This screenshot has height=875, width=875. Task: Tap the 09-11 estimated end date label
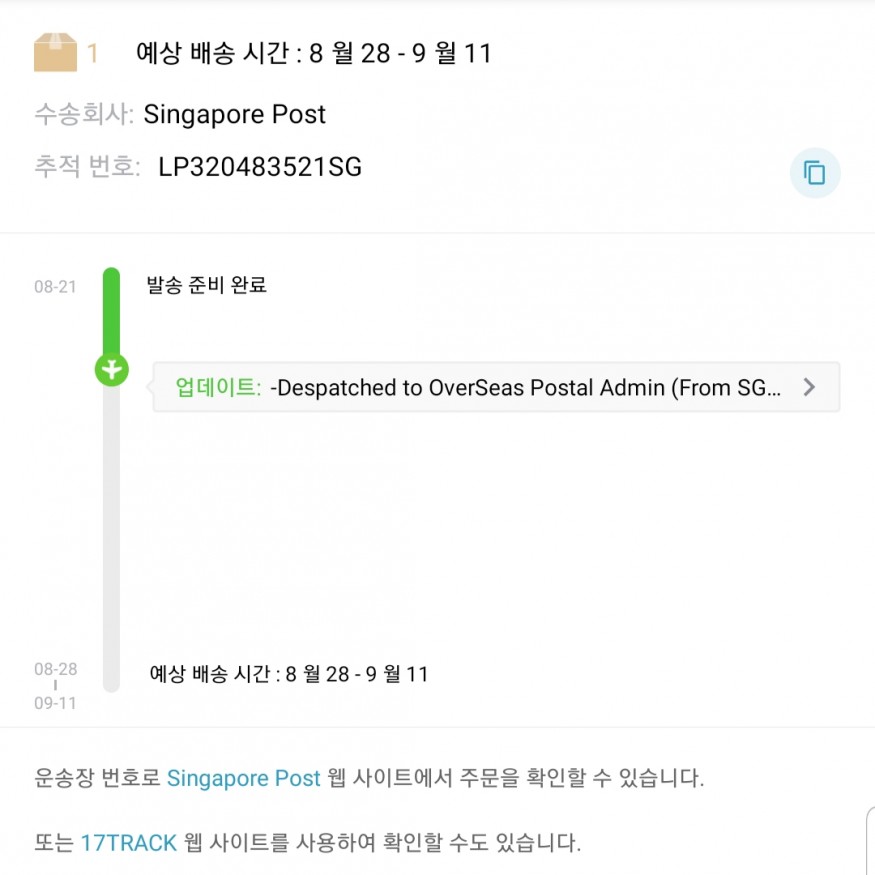click(x=55, y=703)
